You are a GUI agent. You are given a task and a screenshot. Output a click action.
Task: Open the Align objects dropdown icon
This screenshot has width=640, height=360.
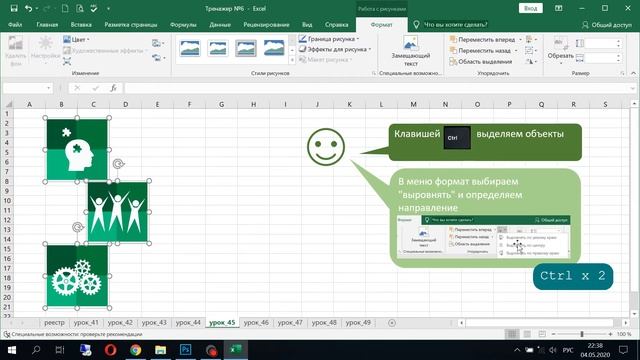(x=531, y=40)
